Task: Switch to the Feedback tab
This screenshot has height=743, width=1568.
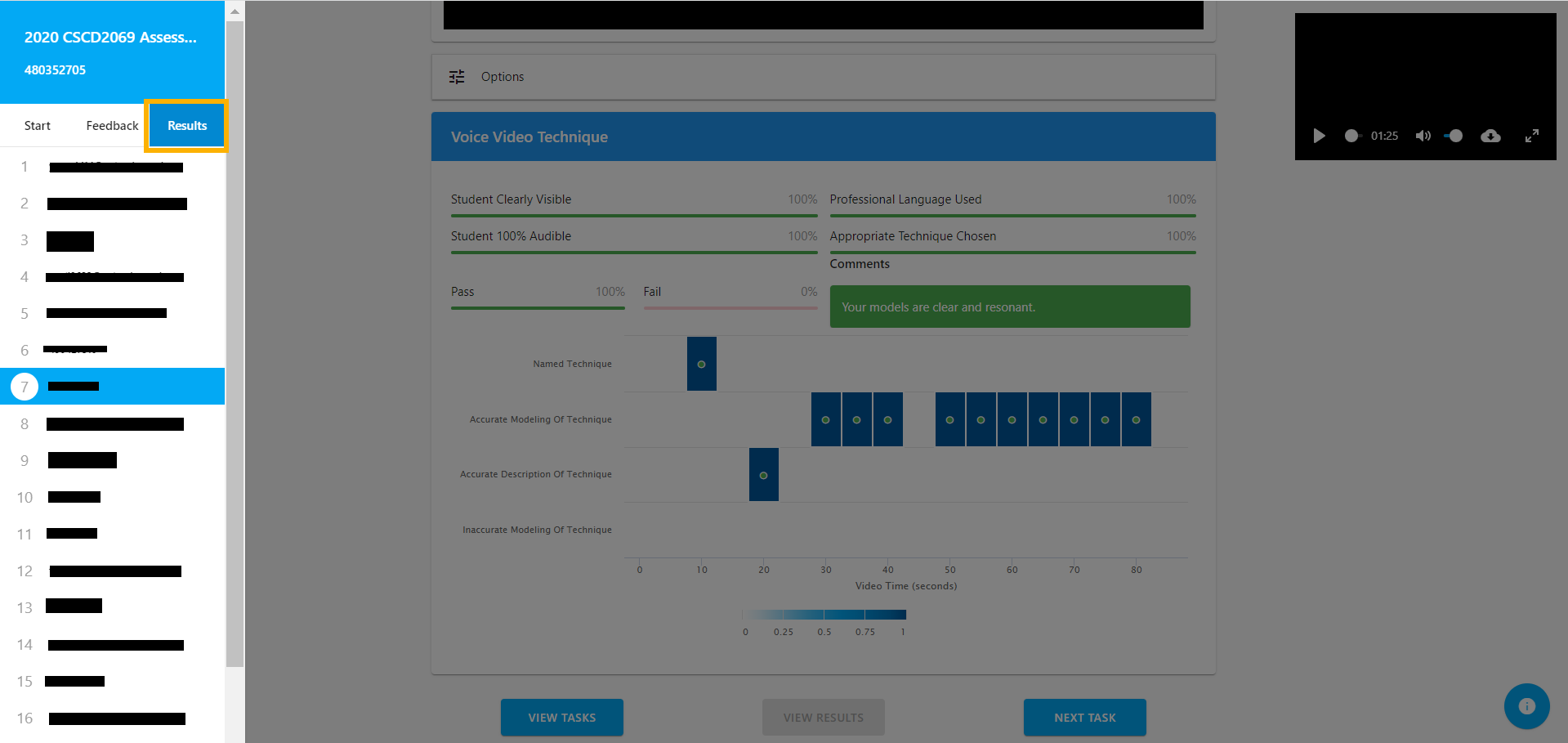Action: 112,126
